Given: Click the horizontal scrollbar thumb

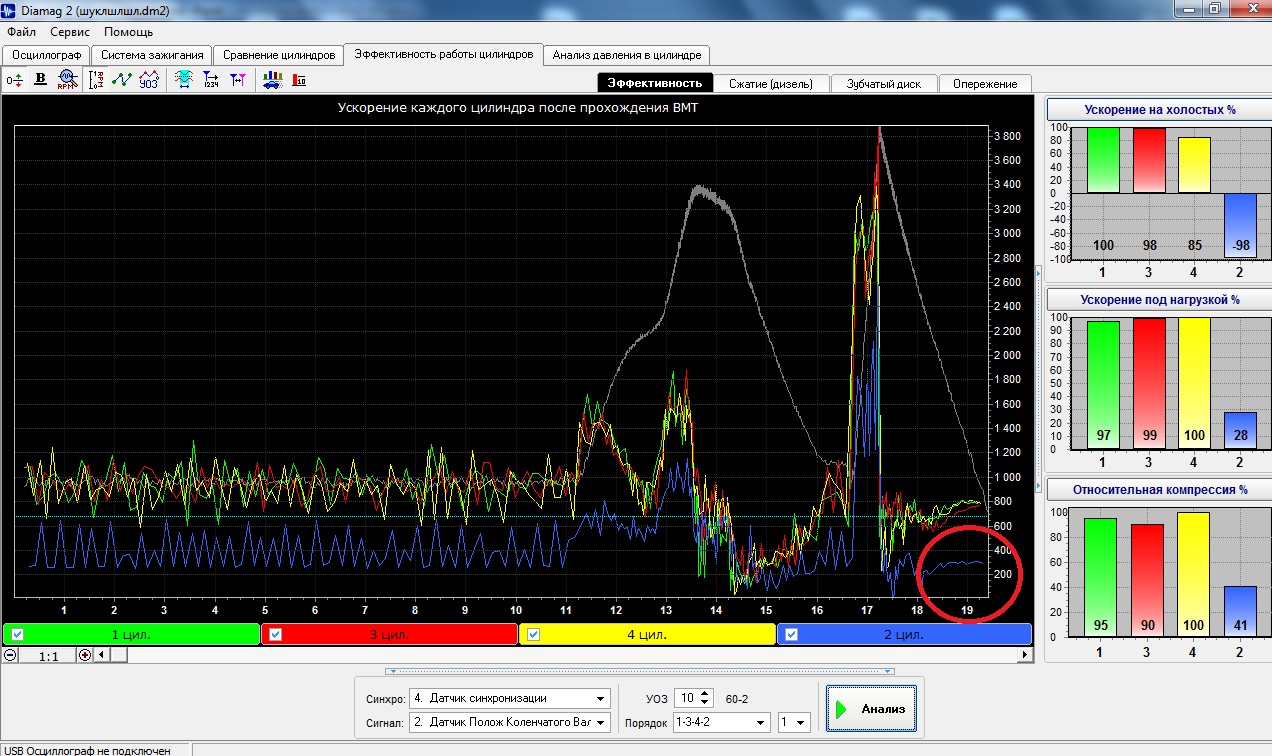Looking at the screenshot, I should coord(118,655).
